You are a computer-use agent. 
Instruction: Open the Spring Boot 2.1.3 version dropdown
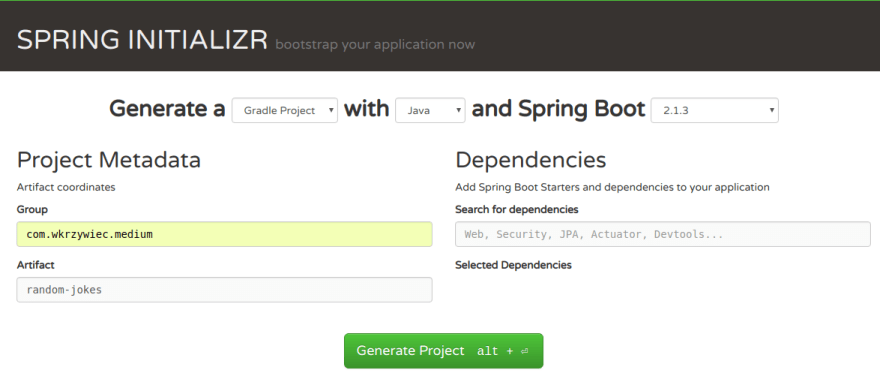coord(714,111)
